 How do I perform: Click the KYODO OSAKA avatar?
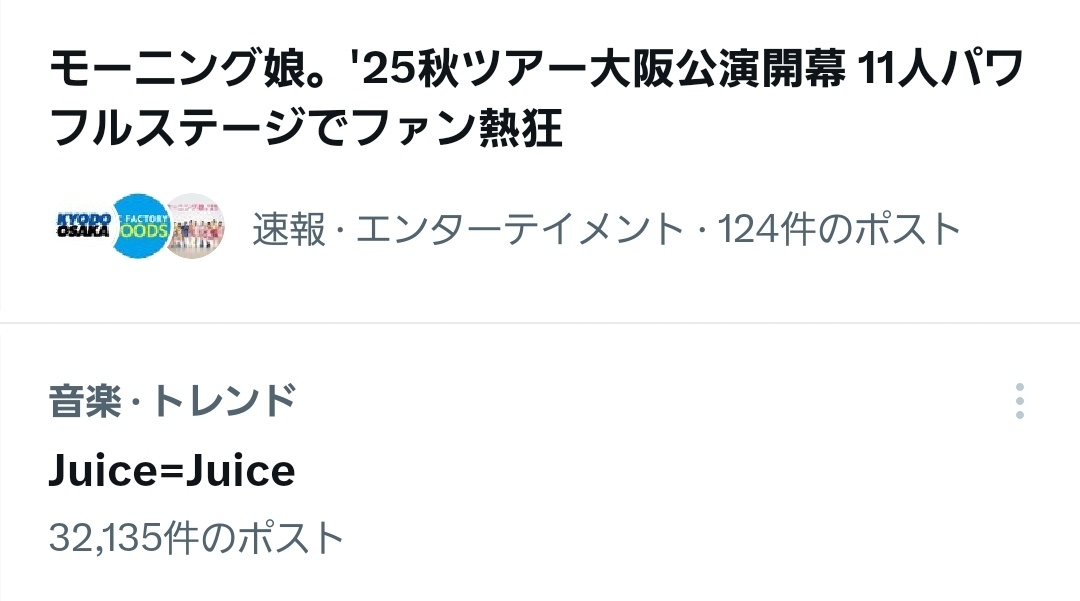(x=82, y=229)
